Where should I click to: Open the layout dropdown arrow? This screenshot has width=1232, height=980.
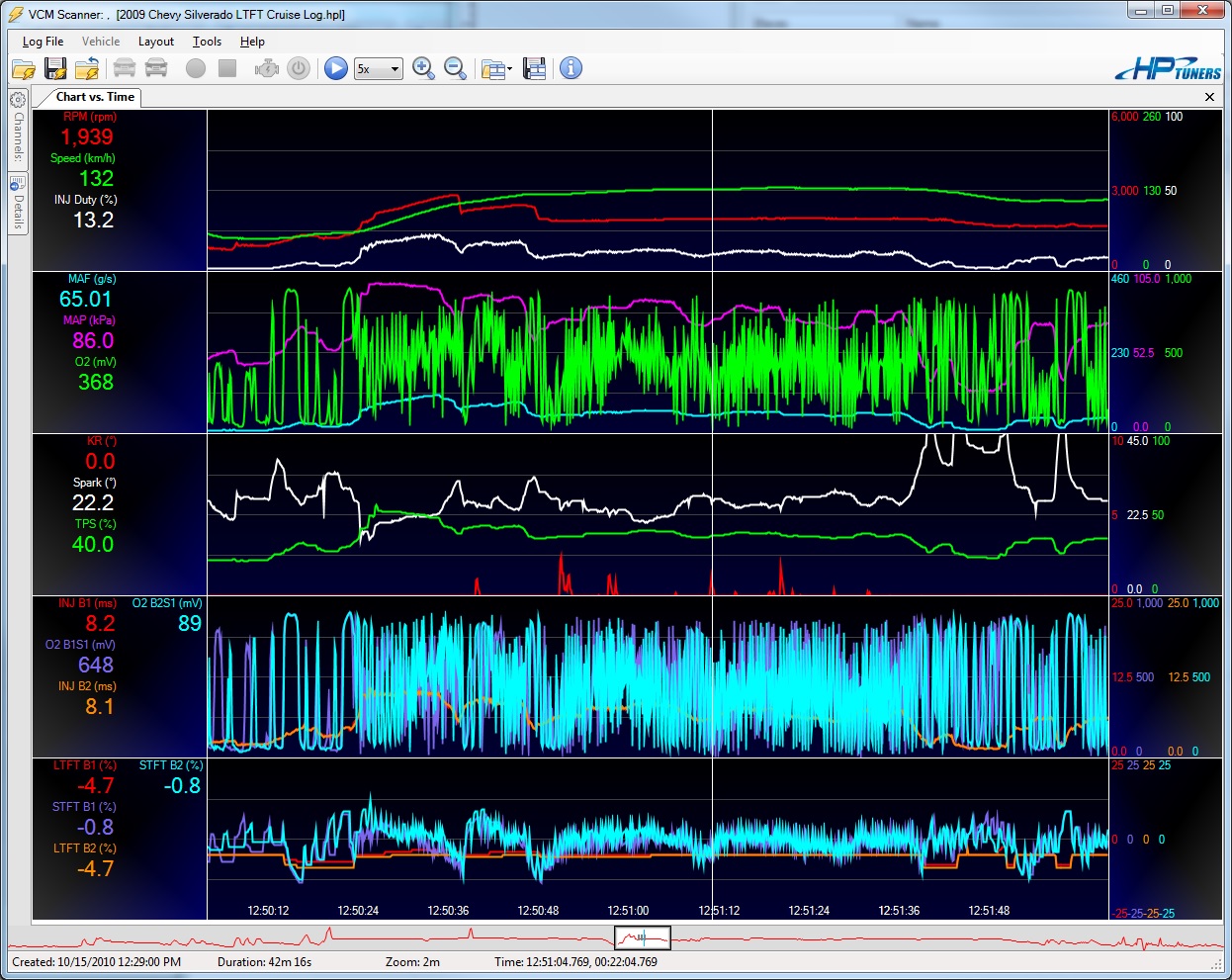point(509,69)
